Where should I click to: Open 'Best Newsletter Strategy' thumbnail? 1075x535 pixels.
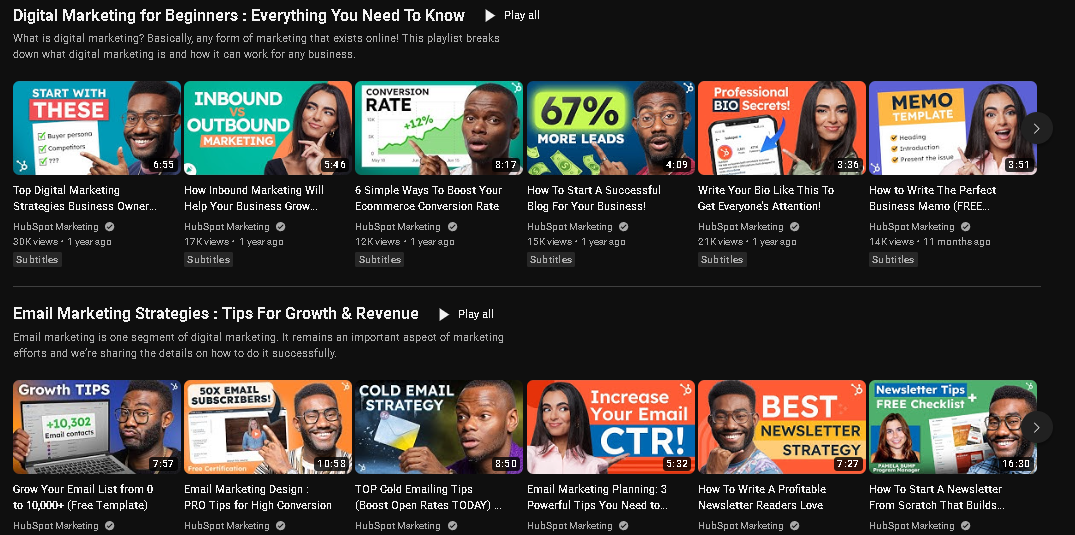[x=782, y=427]
